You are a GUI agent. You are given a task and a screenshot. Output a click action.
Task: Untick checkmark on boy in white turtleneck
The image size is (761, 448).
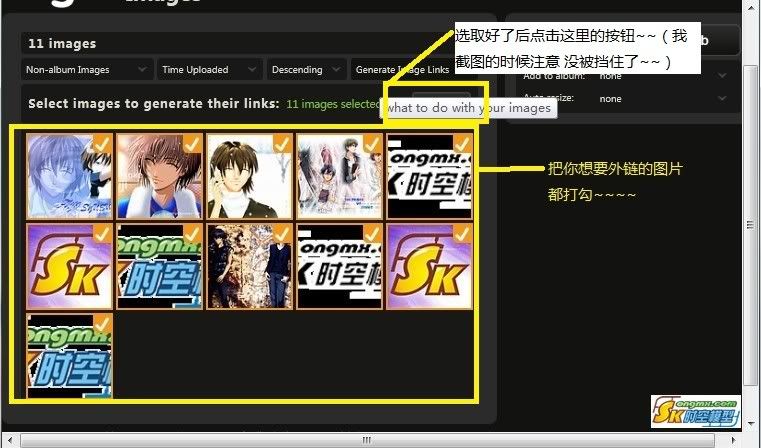(x=282, y=144)
